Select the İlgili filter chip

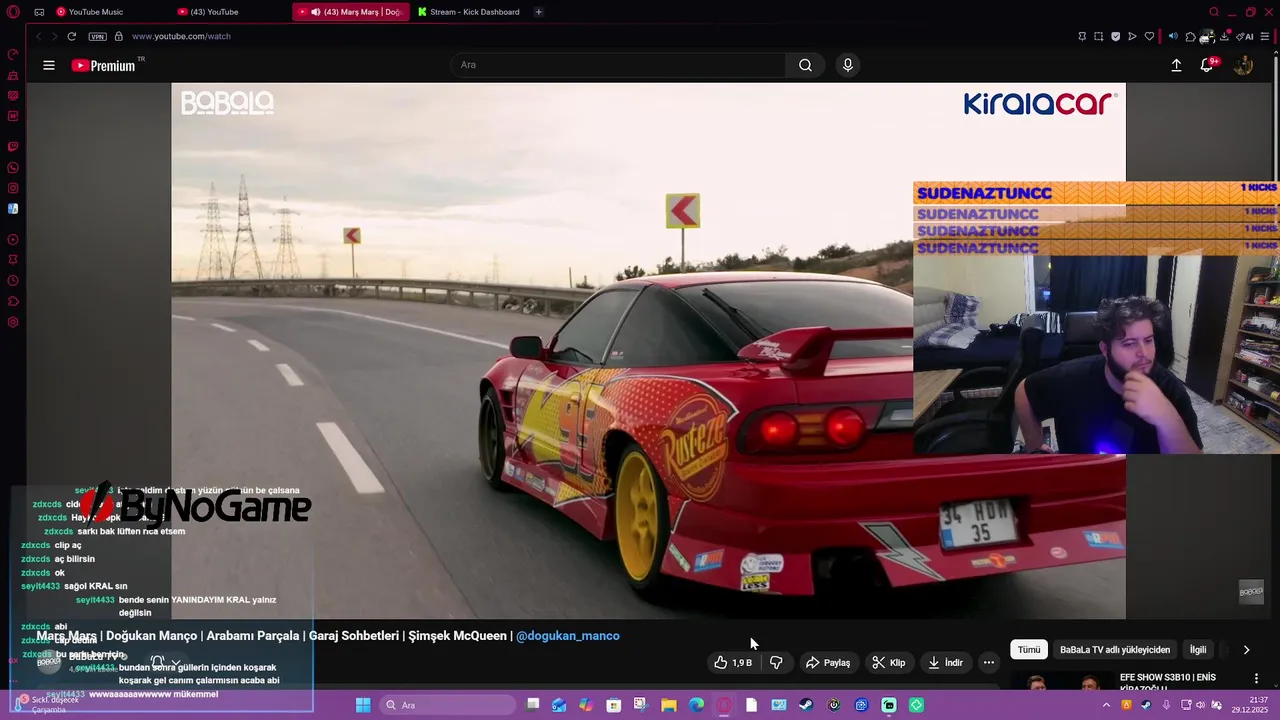[1198, 650]
